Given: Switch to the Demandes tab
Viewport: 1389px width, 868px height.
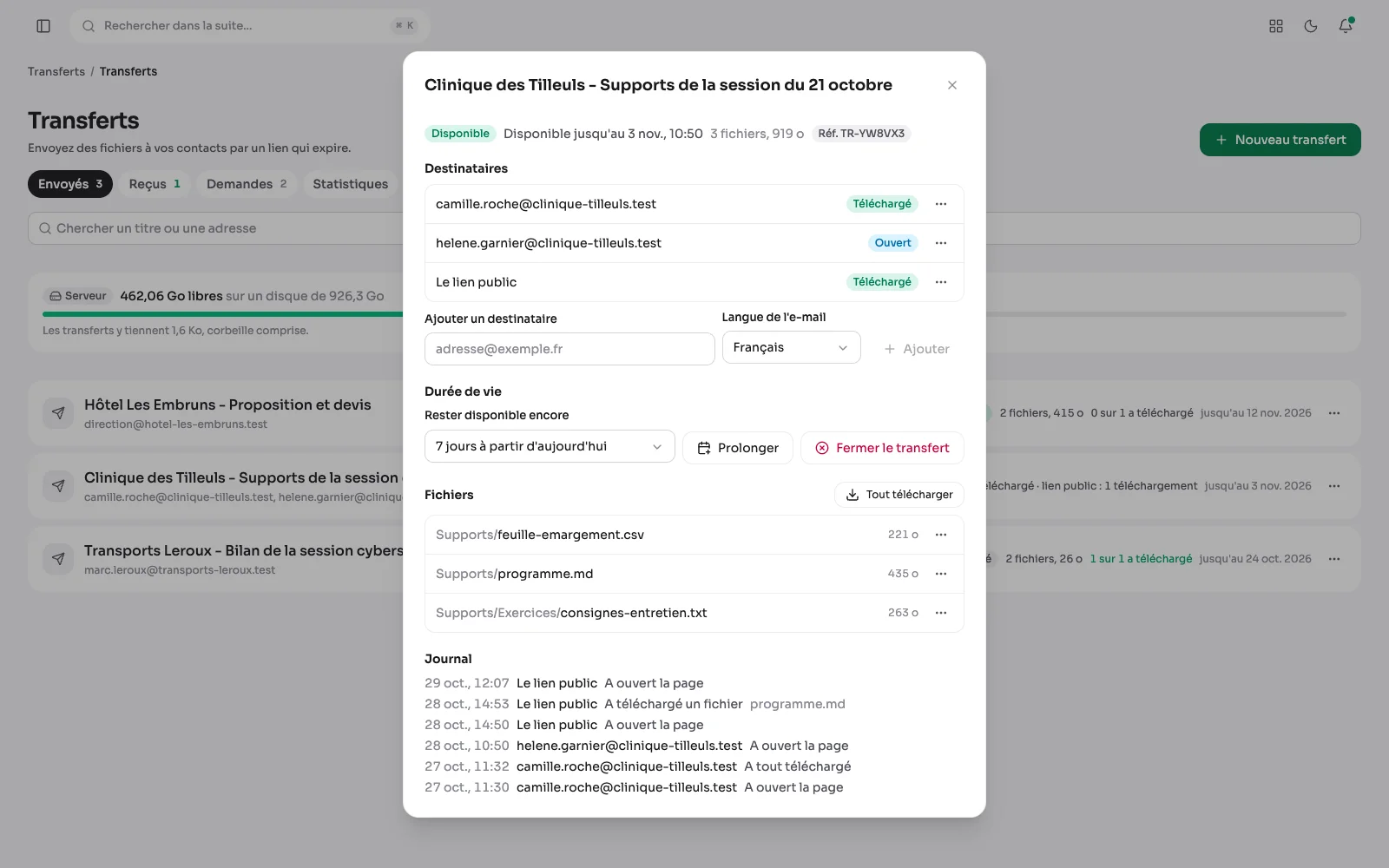Looking at the screenshot, I should (x=247, y=184).
